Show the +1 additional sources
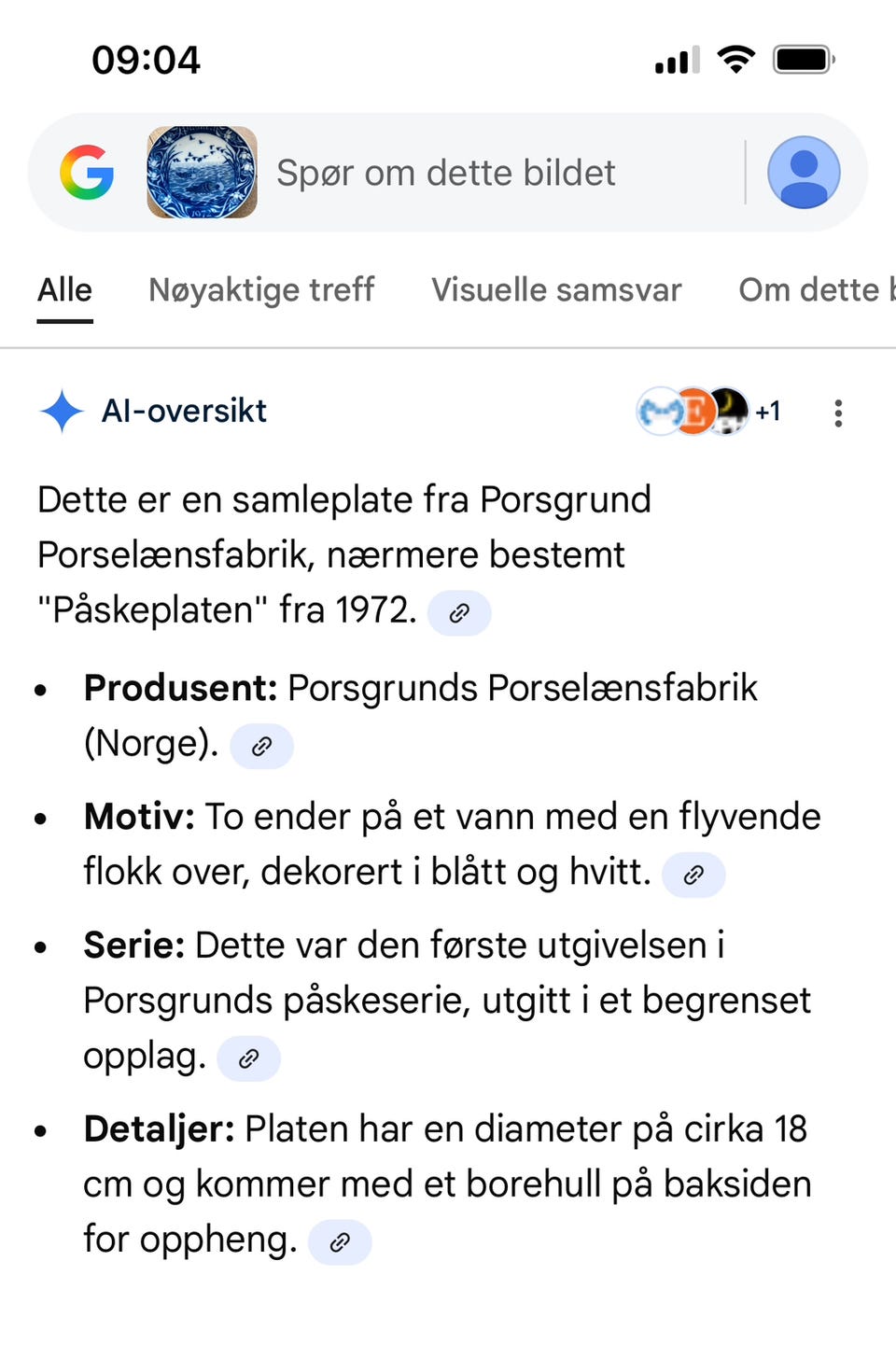This screenshot has height=1345, width=896. [x=768, y=412]
